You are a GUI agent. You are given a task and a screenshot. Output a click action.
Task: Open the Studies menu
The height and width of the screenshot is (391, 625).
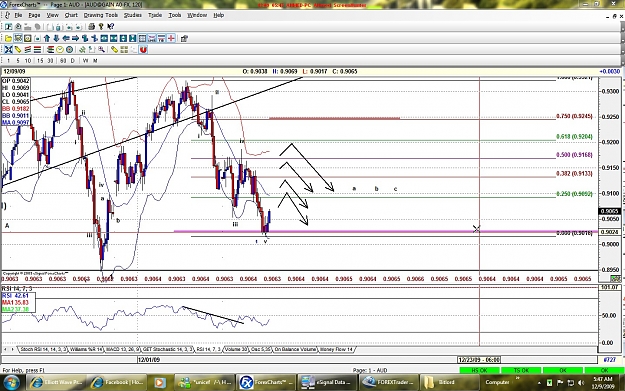tap(133, 15)
